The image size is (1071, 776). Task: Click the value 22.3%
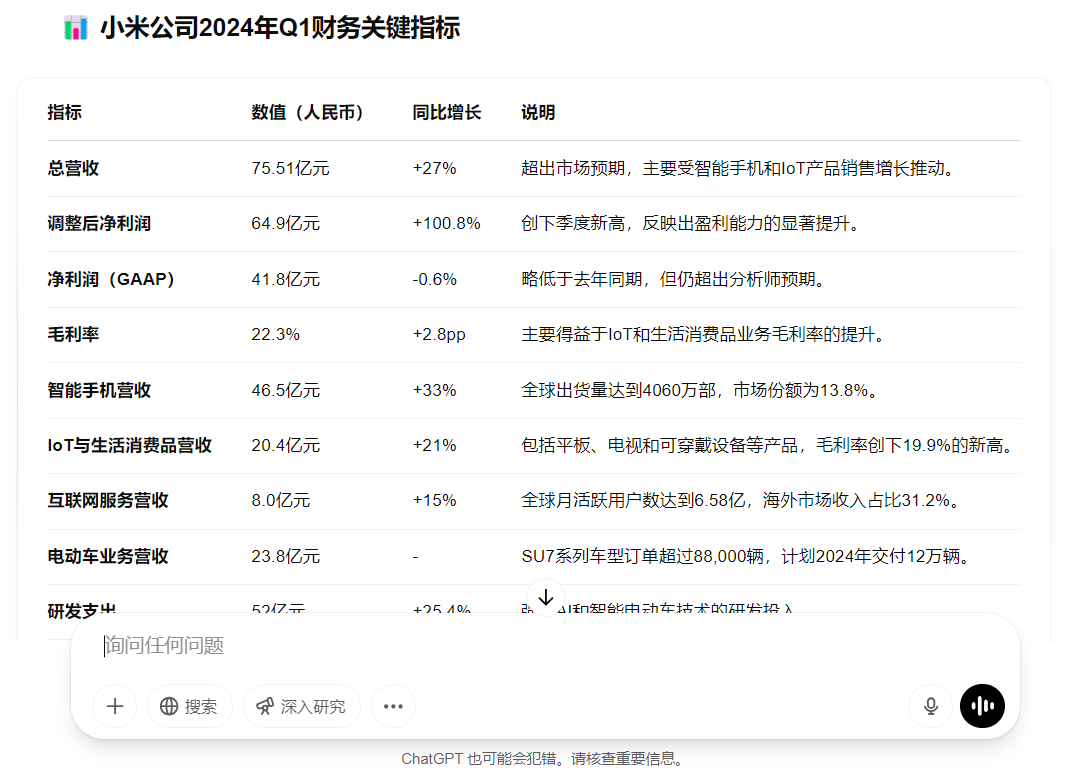coord(275,335)
